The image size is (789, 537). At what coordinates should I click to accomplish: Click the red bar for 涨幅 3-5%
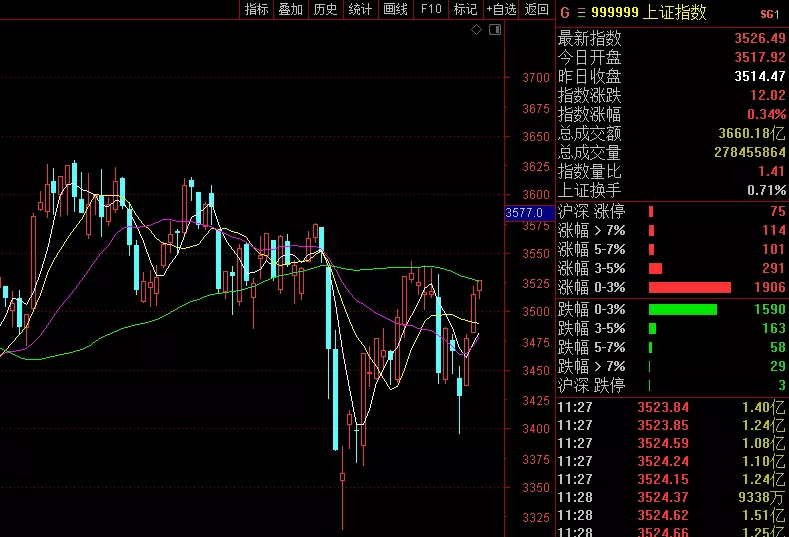click(655, 268)
